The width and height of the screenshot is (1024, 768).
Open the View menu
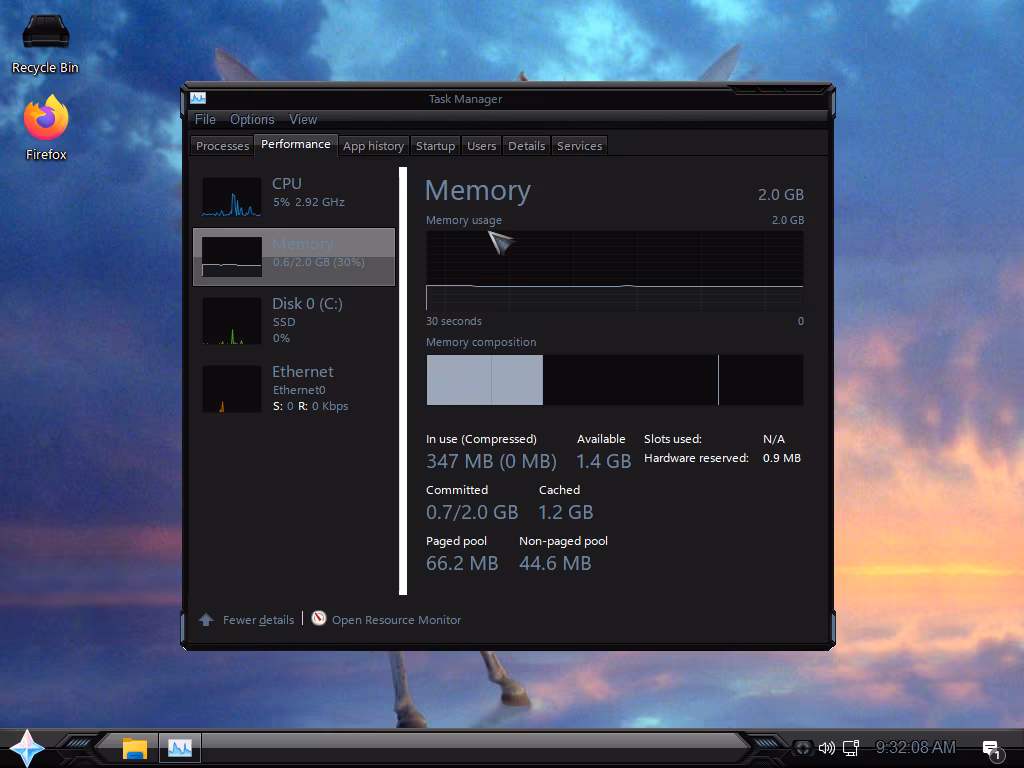[x=303, y=119]
